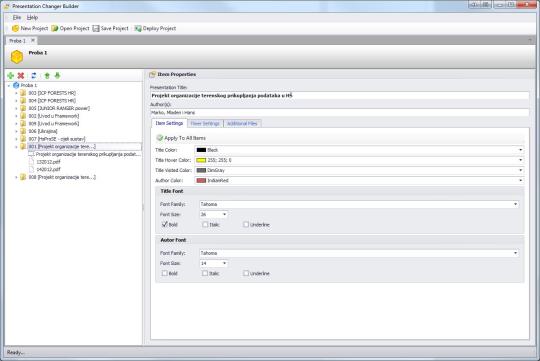Enable Bold in the Autor Font section
Image resolution: width=540 pixels, height=361 pixels.
click(x=165, y=273)
